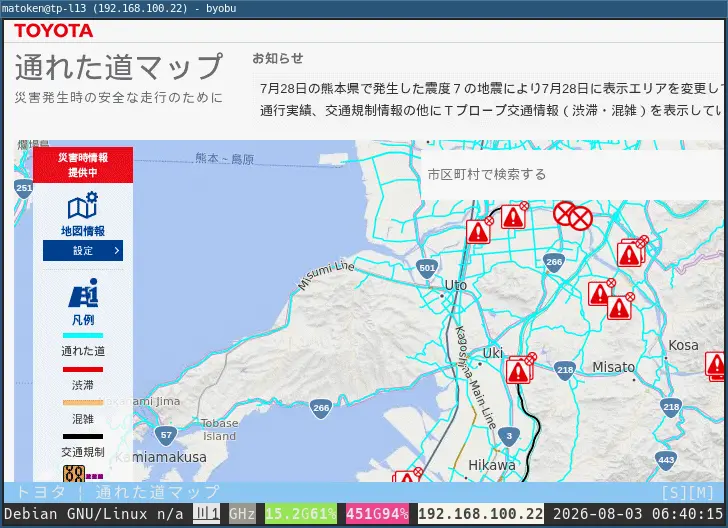Click the Uki city label on map
Screen dimensions: 728x528
click(x=493, y=353)
